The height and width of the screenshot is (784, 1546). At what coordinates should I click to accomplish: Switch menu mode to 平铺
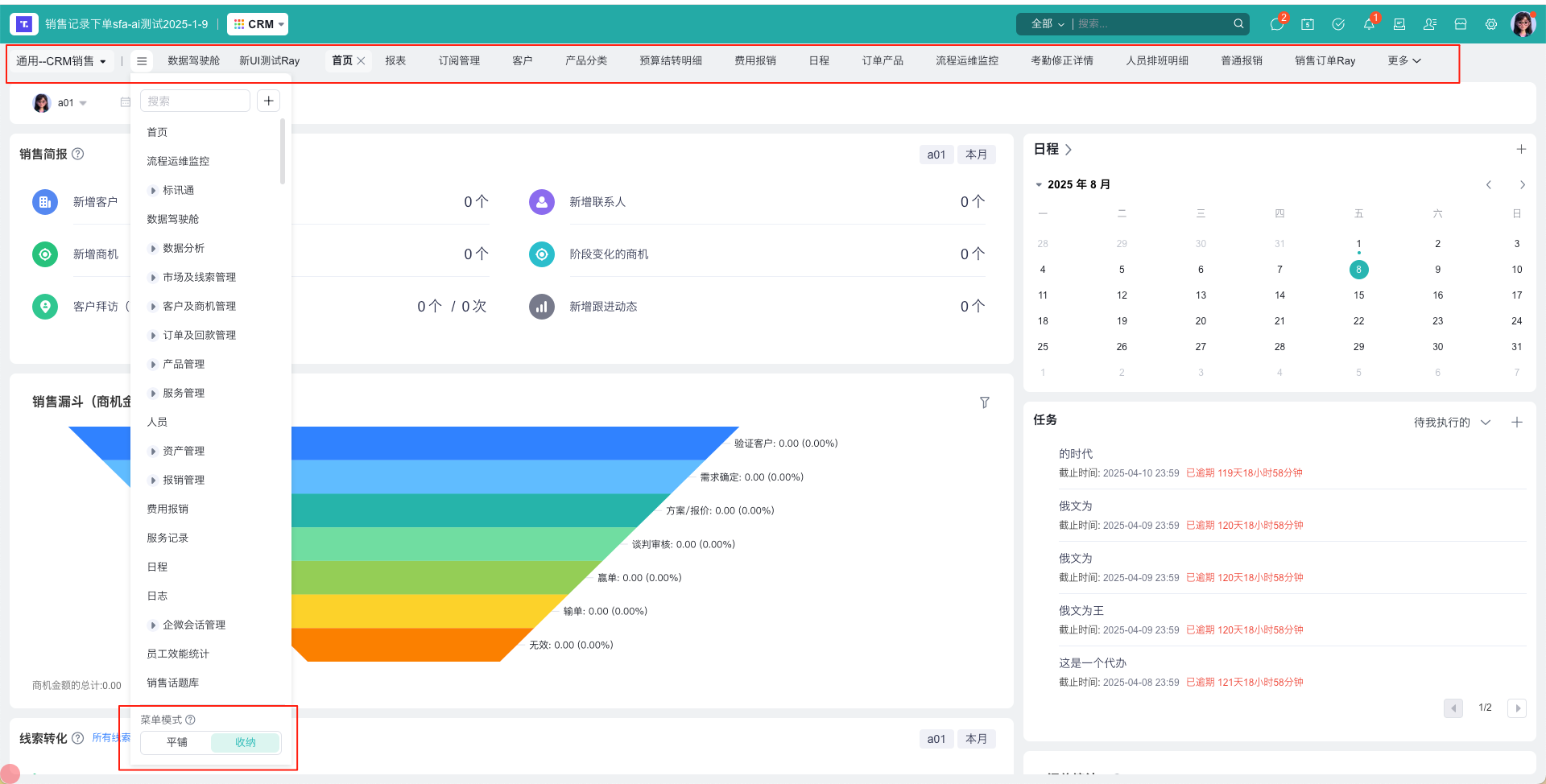[x=176, y=742]
